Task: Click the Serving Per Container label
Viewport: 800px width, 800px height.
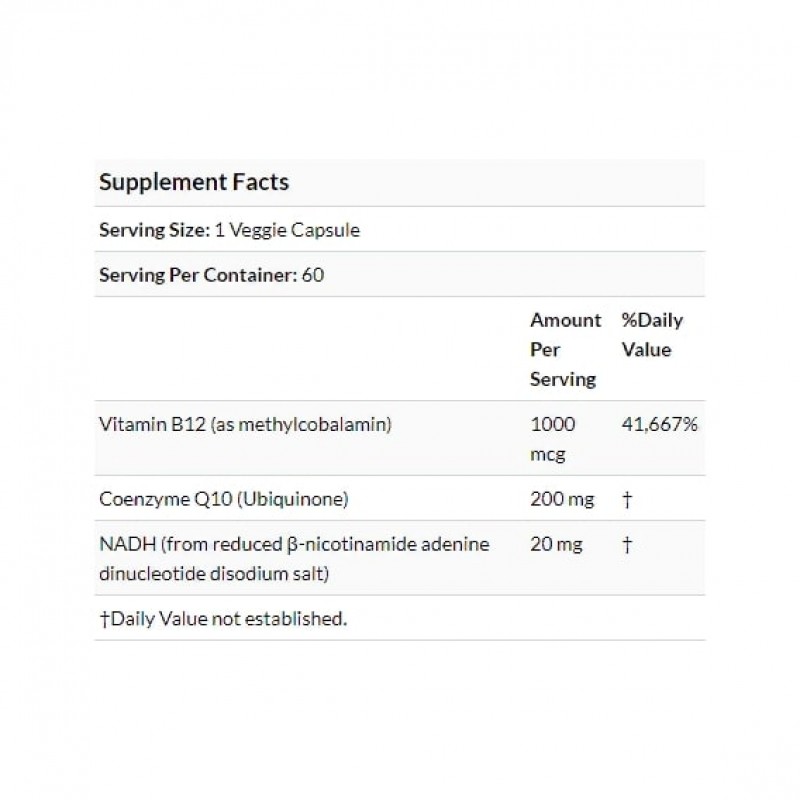Action: point(198,275)
